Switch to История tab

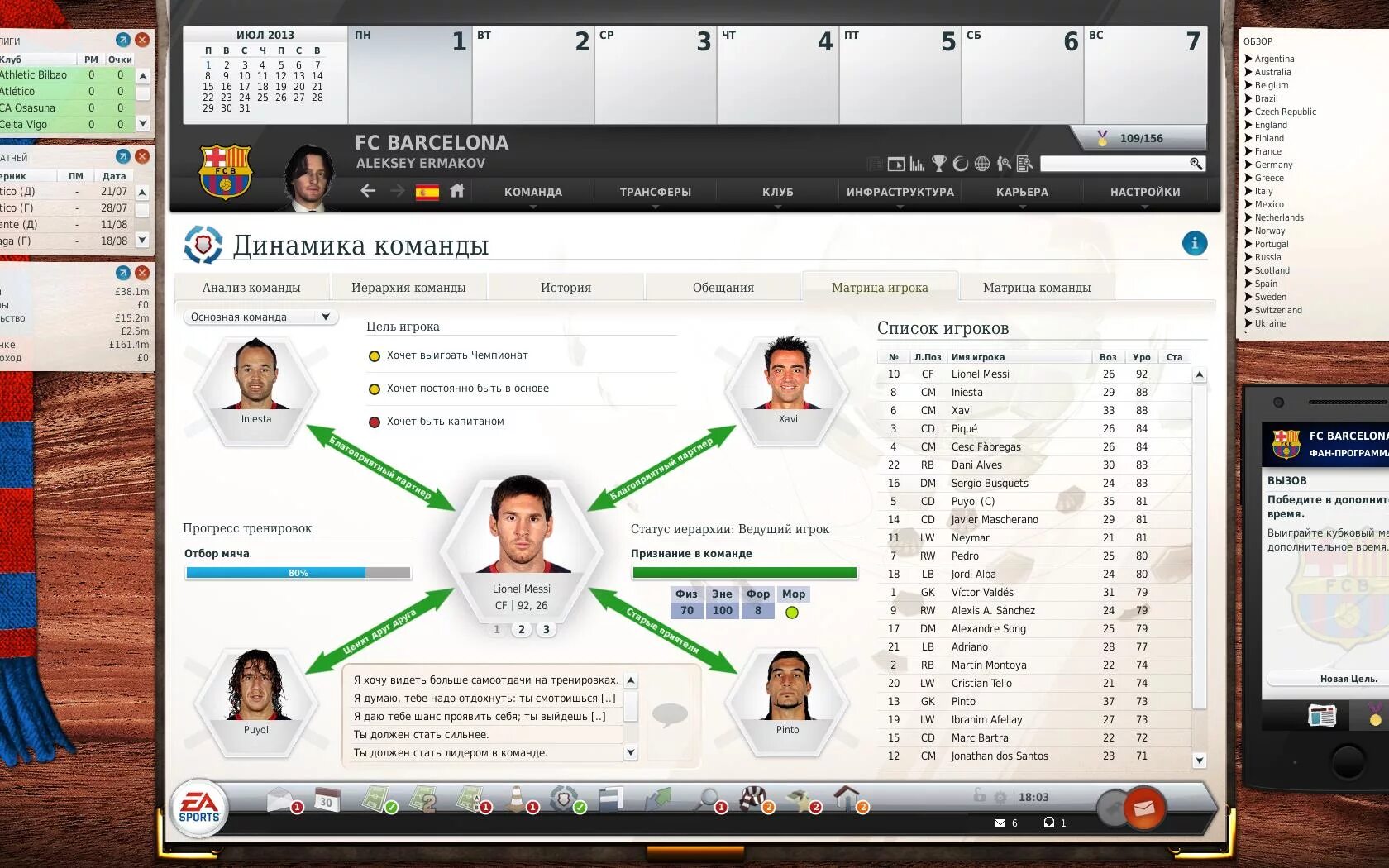pos(566,288)
